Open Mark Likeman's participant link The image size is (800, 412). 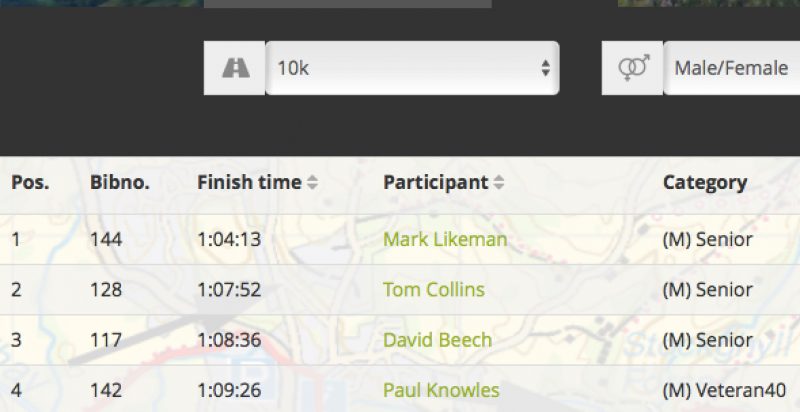tap(445, 239)
